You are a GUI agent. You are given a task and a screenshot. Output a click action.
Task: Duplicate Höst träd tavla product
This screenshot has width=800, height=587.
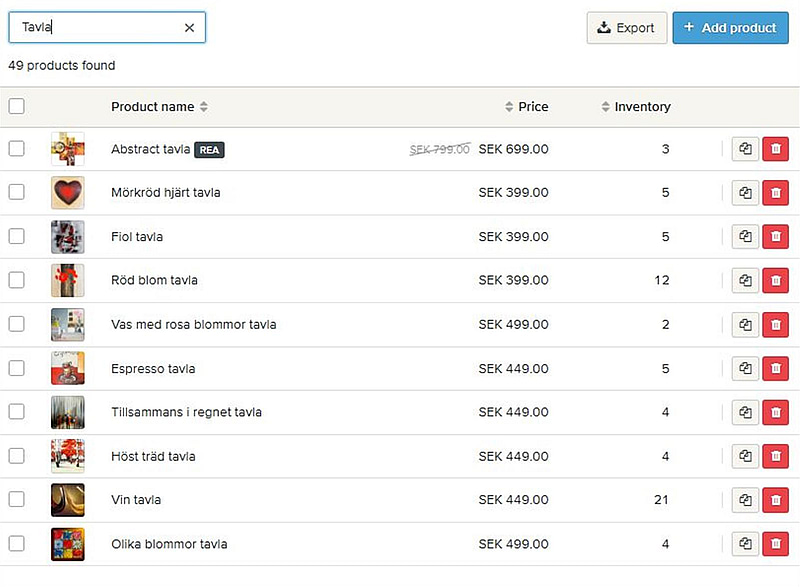[x=745, y=456]
